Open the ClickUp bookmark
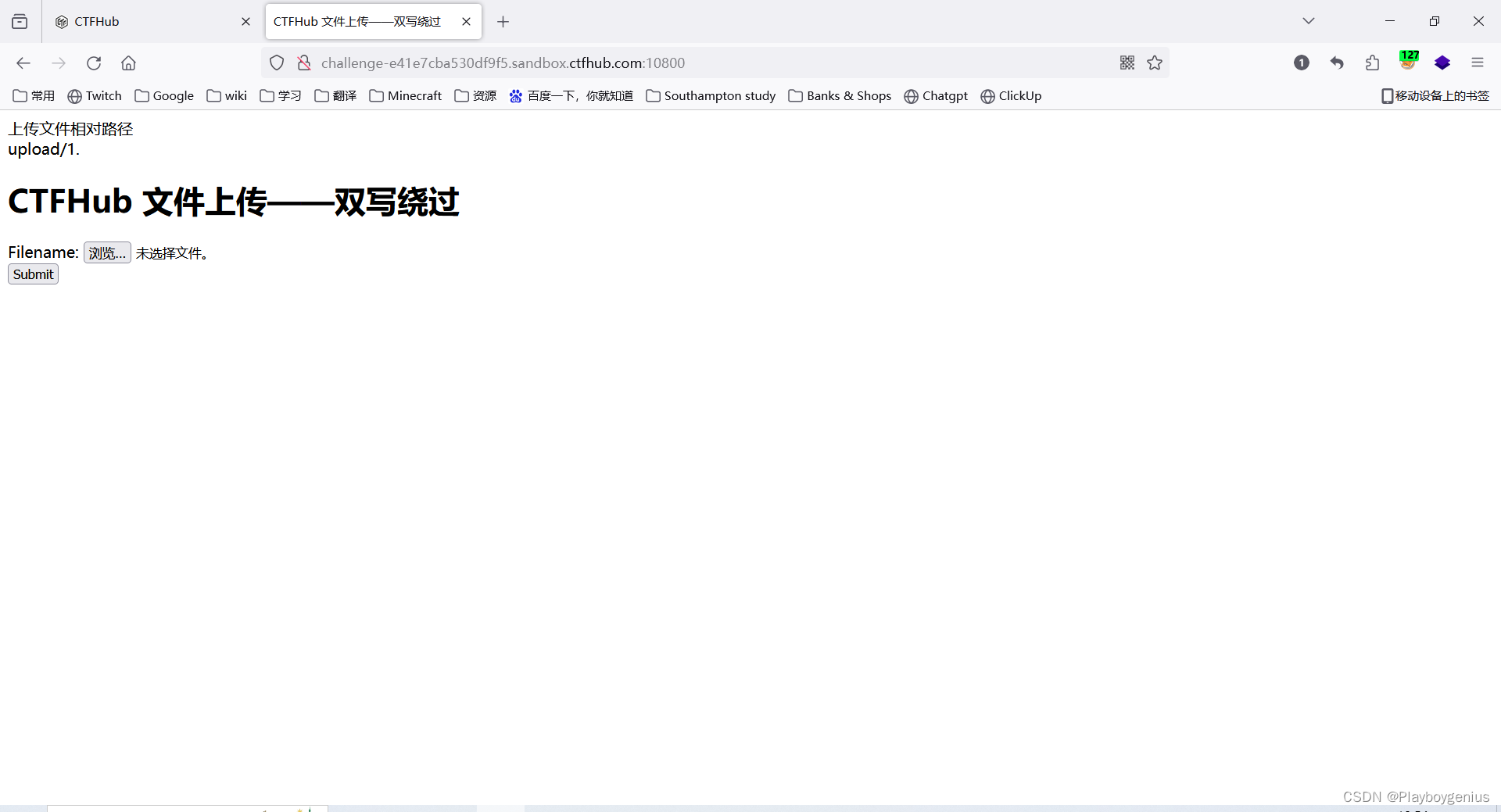 click(1011, 96)
